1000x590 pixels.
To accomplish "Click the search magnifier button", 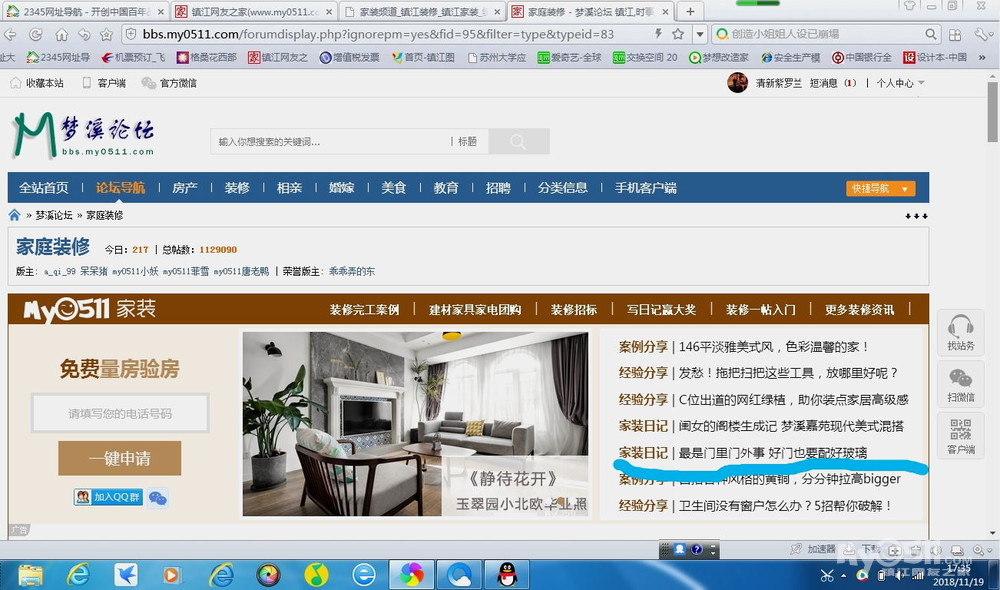I will pyautogui.click(x=518, y=142).
